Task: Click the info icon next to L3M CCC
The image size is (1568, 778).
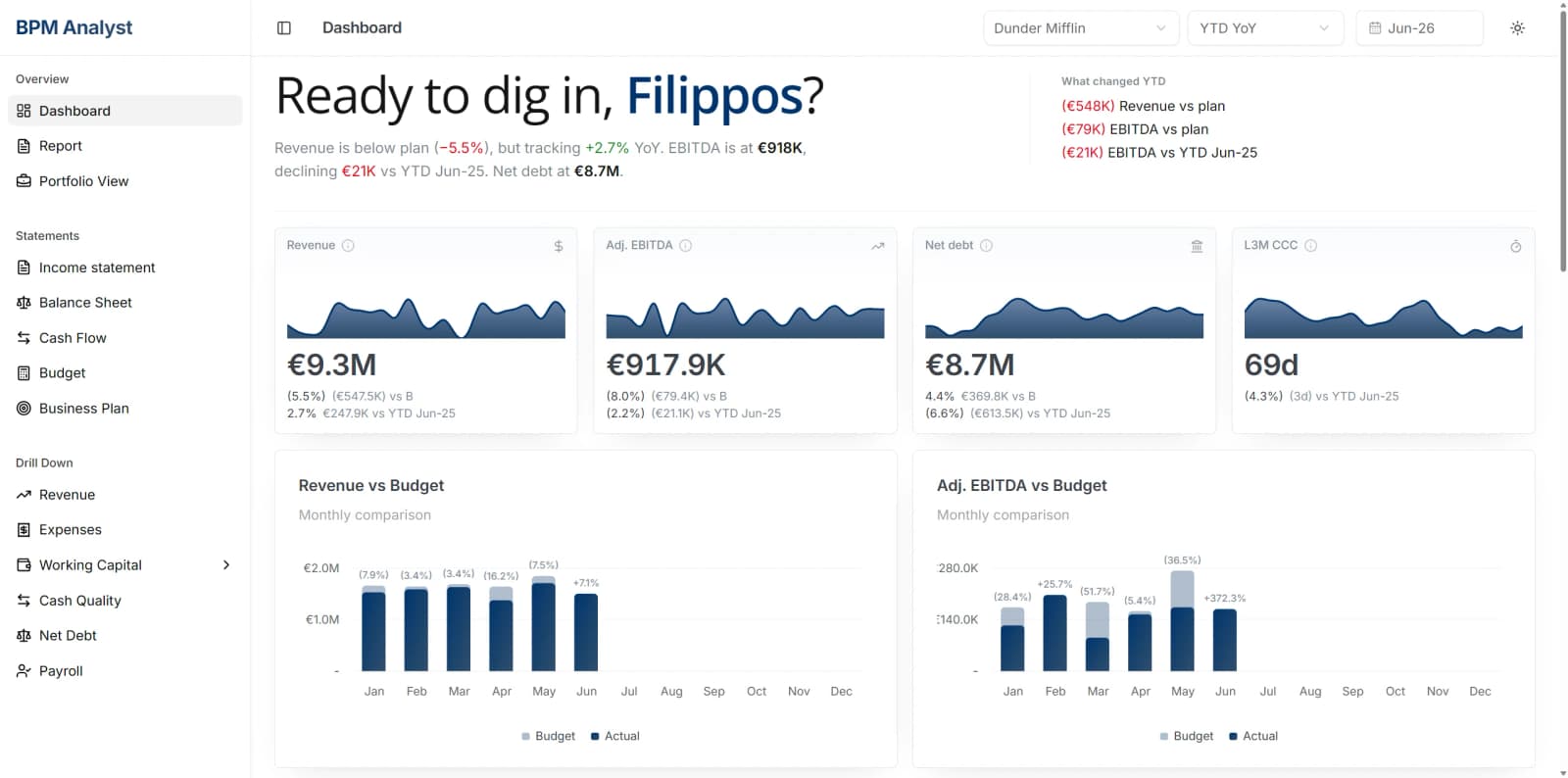Action: (1311, 246)
